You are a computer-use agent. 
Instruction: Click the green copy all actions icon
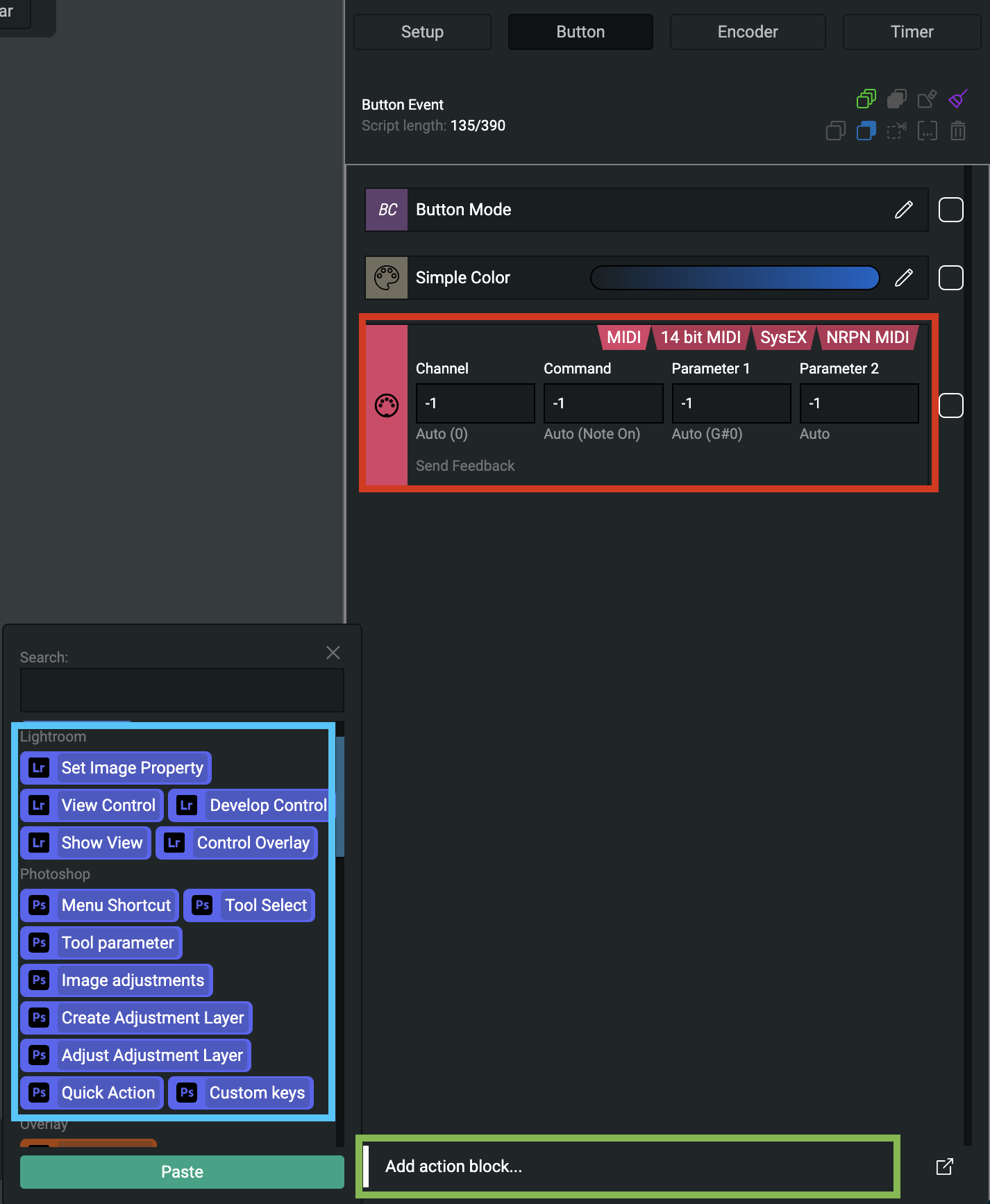coord(866,99)
